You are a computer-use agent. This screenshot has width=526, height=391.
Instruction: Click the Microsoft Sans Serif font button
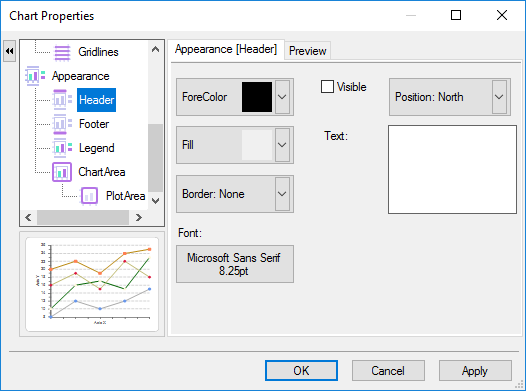click(235, 264)
